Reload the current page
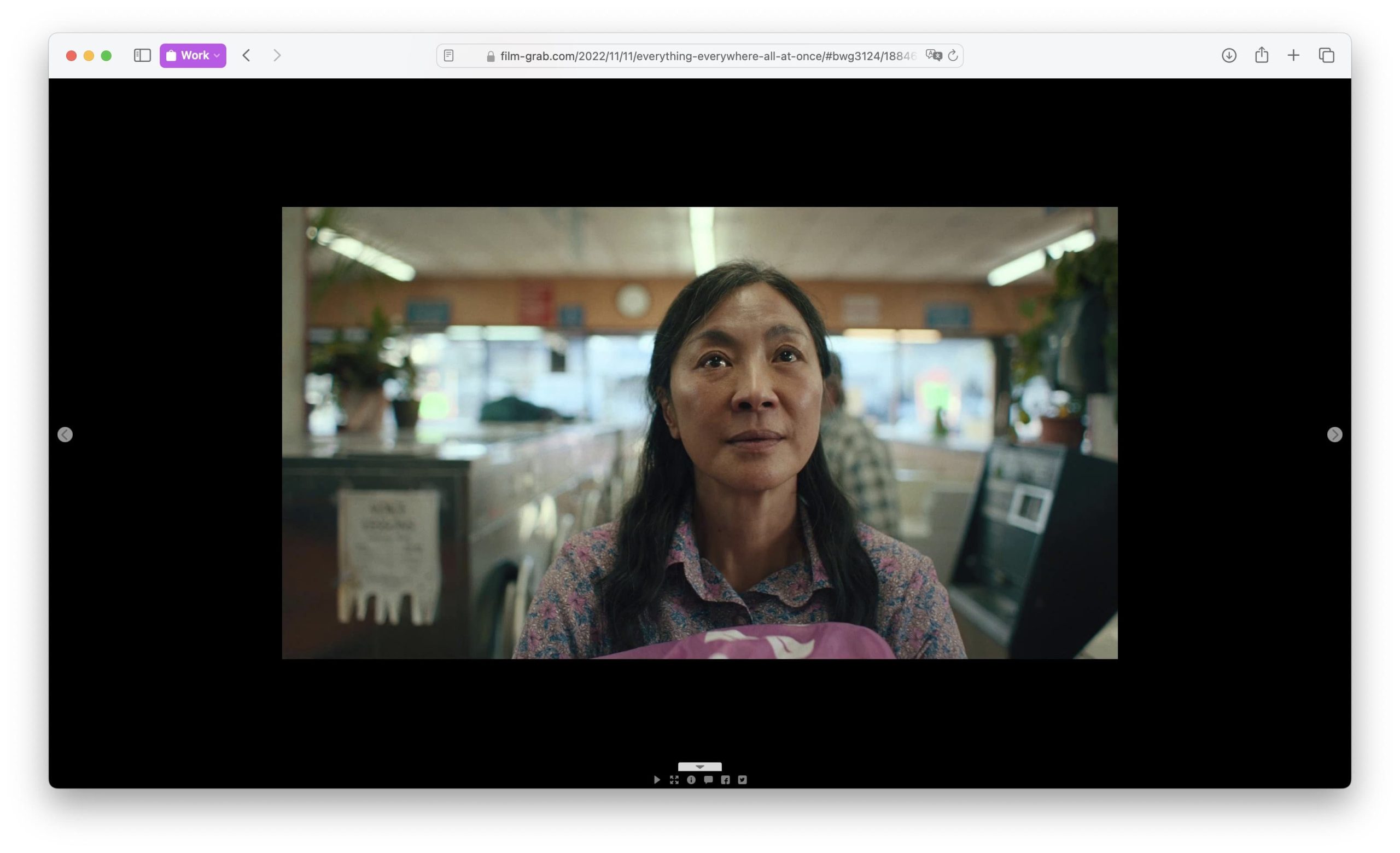 click(x=953, y=56)
